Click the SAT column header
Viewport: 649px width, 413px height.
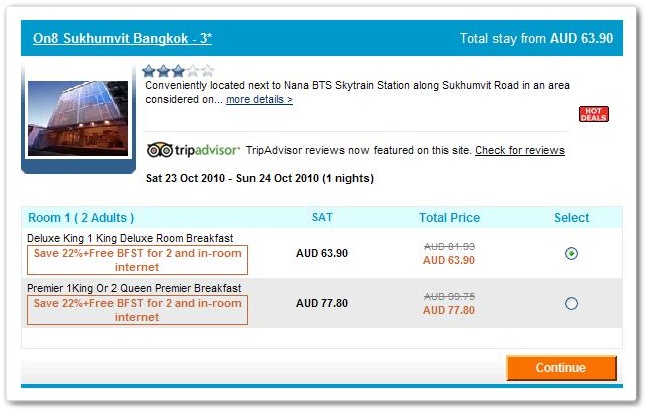tap(322, 218)
